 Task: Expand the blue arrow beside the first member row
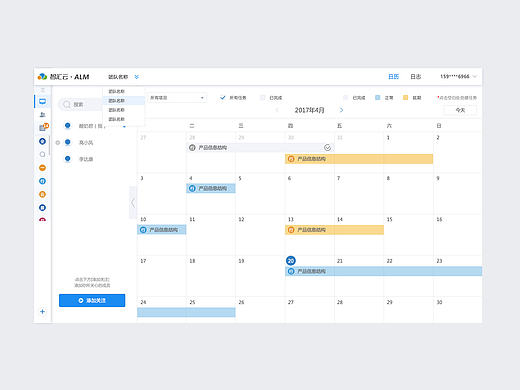coord(124,127)
